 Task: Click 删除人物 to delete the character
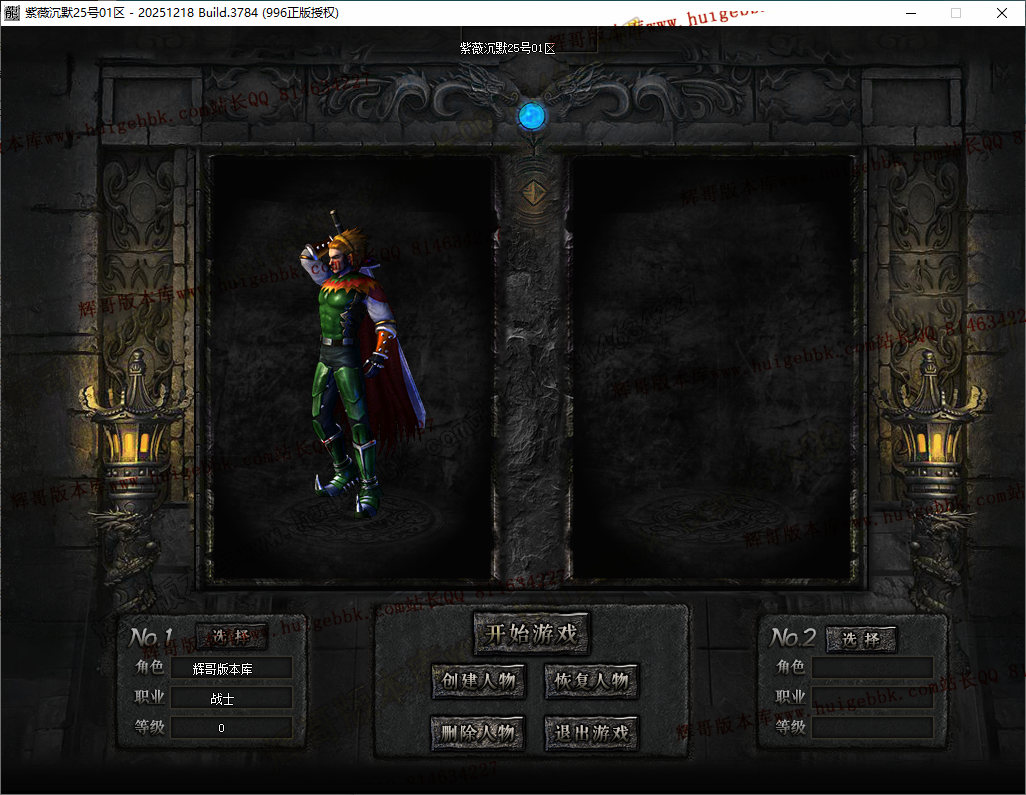478,733
